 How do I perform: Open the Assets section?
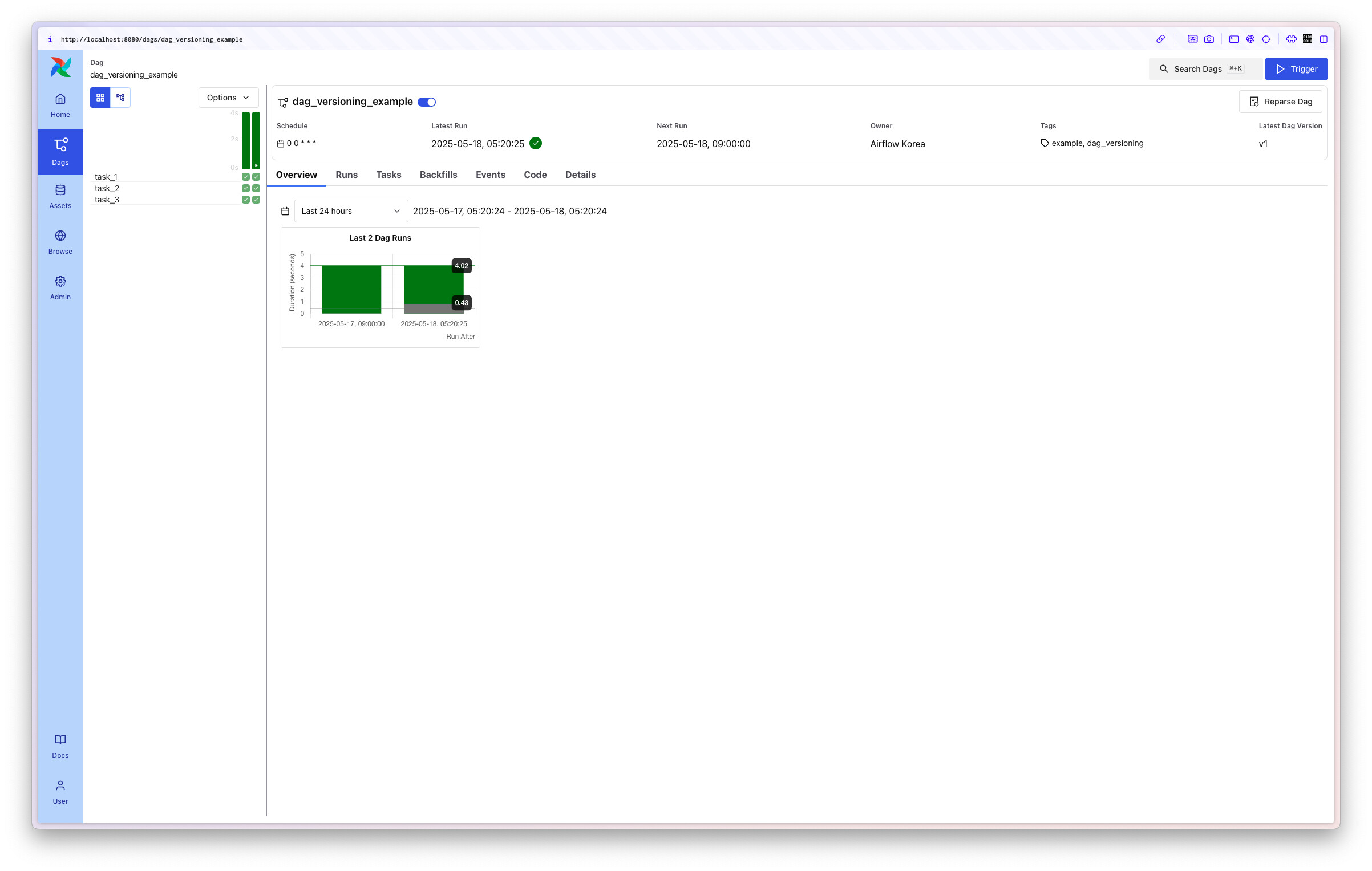pyautogui.click(x=60, y=197)
